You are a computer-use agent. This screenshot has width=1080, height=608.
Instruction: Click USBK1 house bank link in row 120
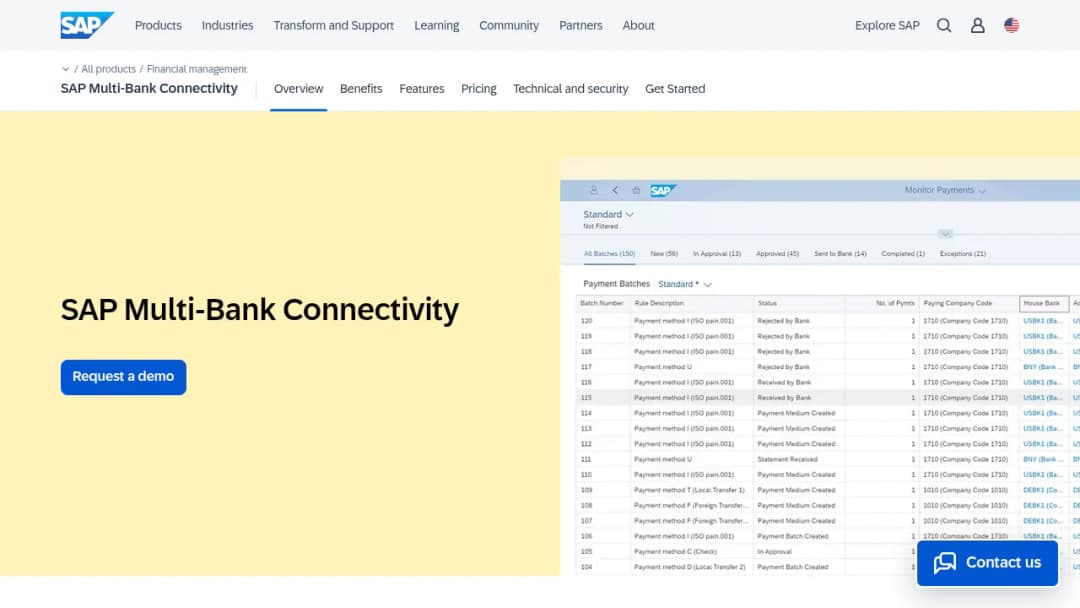click(x=1042, y=321)
